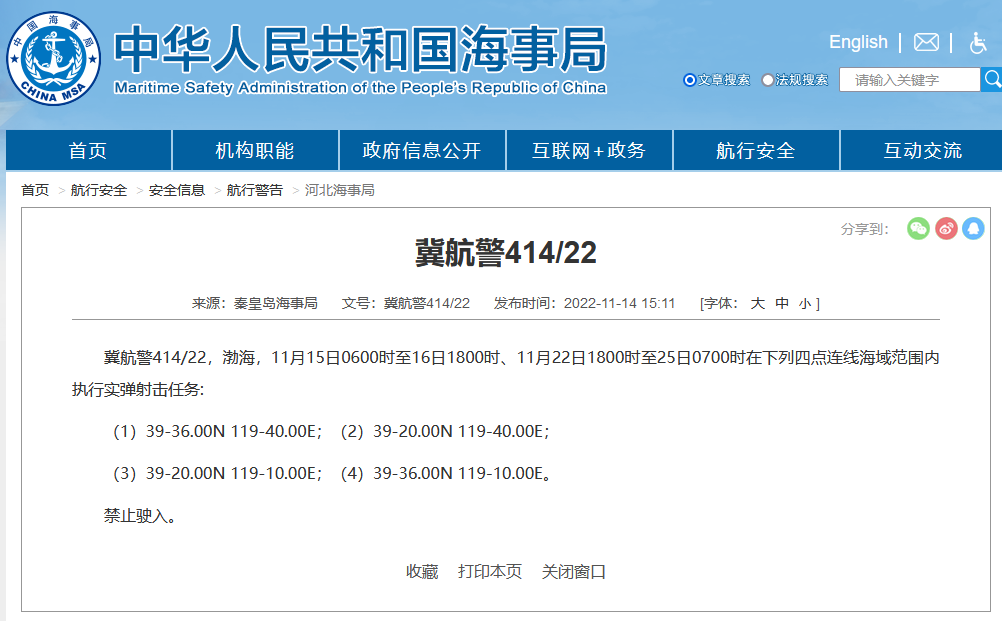Click the search magnifier button
The image size is (1002, 621).
coord(992,79)
